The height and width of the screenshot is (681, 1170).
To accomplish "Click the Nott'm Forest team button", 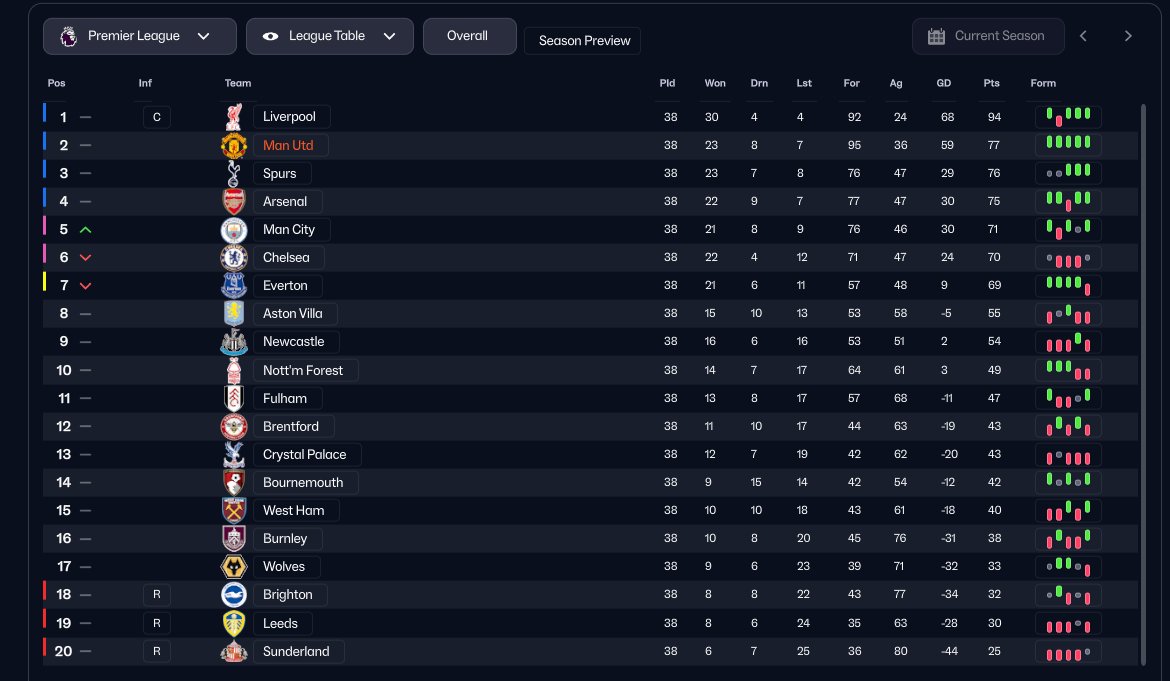I will [x=303, y=371].
